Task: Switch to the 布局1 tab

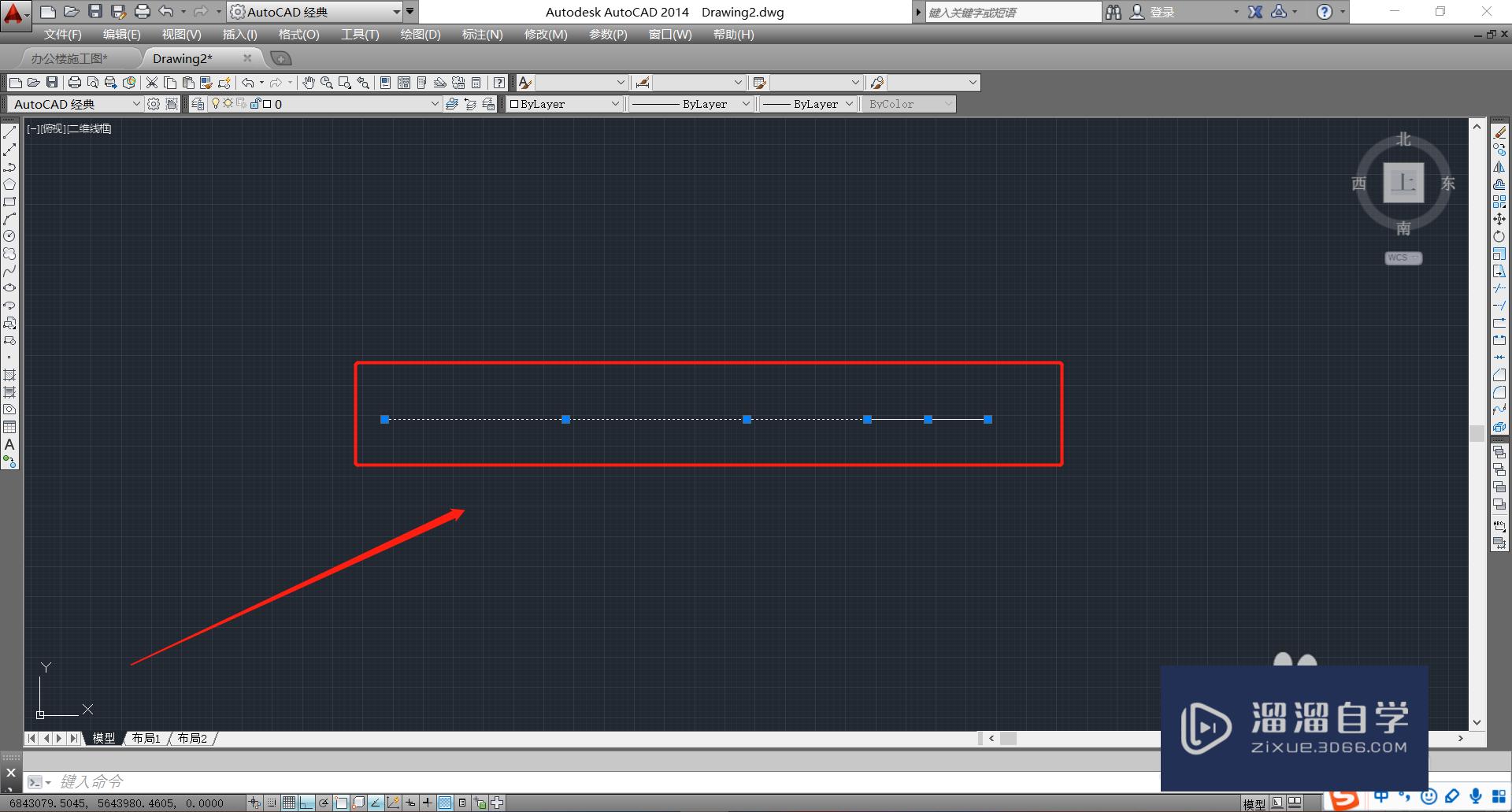Action: [146, 739]
